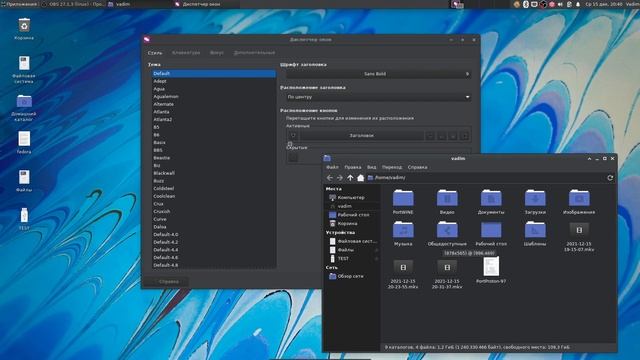Open the Изображения folder
This screenshot has height=360, width=640.
(579, 202)
